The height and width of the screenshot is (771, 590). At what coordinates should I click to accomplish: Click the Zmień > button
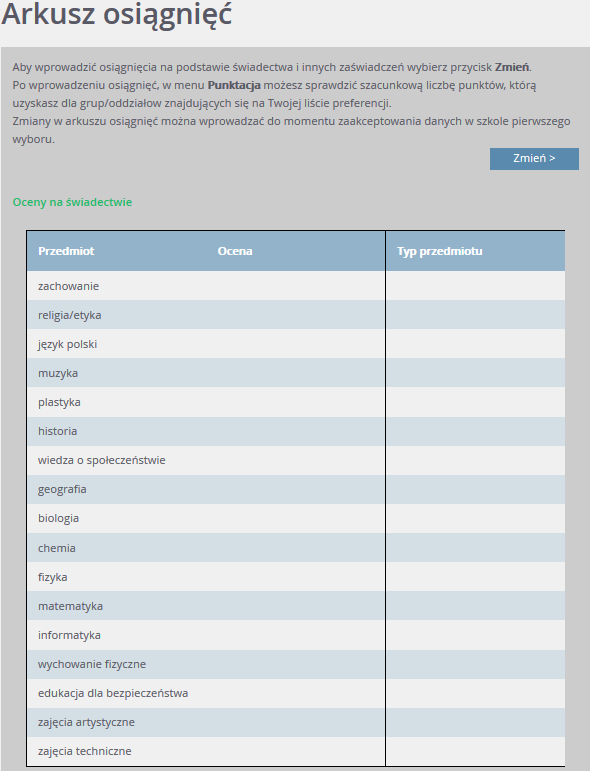point(534,159)
